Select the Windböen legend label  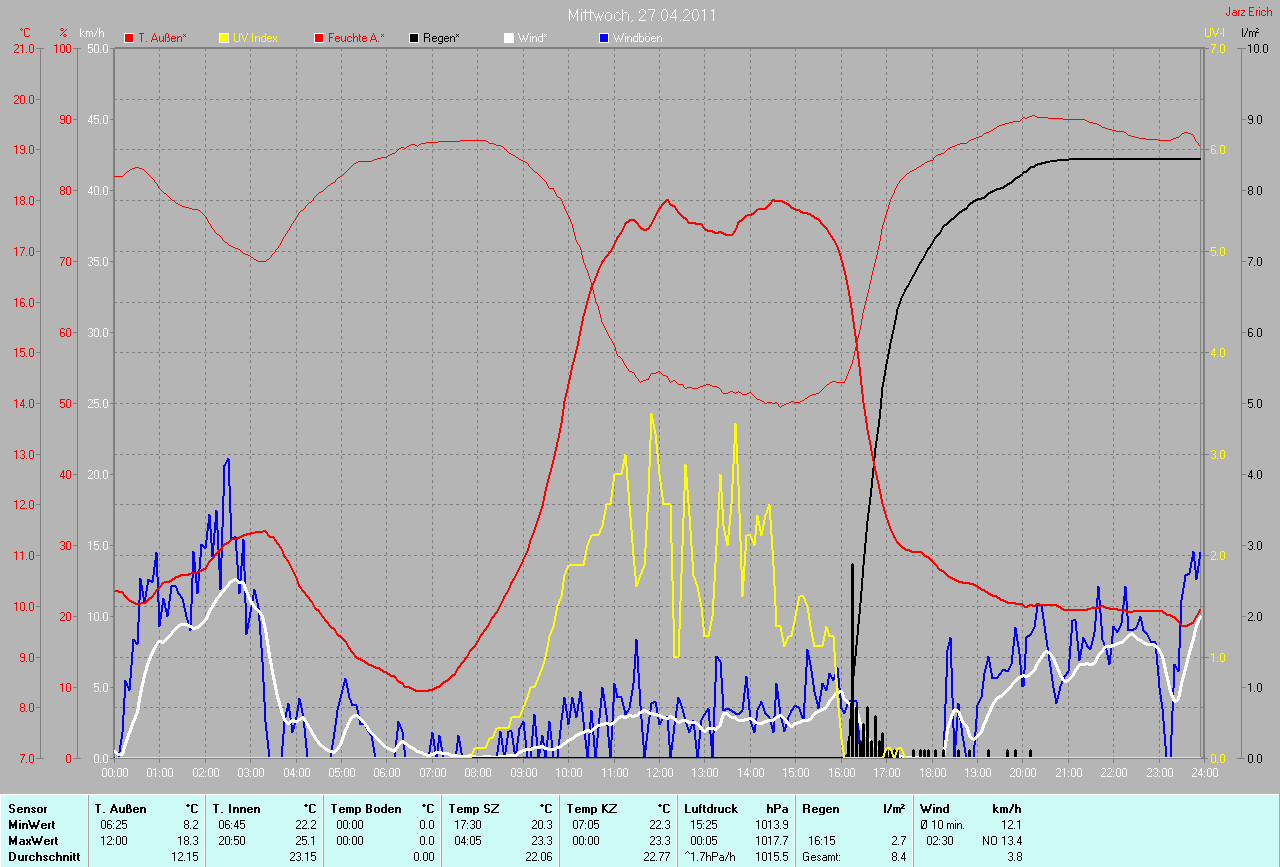tap(637, 38)
